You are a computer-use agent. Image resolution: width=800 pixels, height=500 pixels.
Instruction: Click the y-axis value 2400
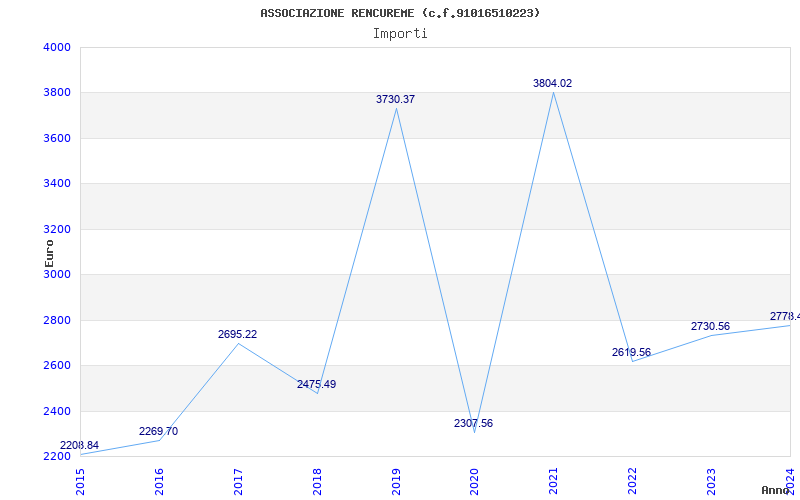pyautogui.click(x=57, y=411)
